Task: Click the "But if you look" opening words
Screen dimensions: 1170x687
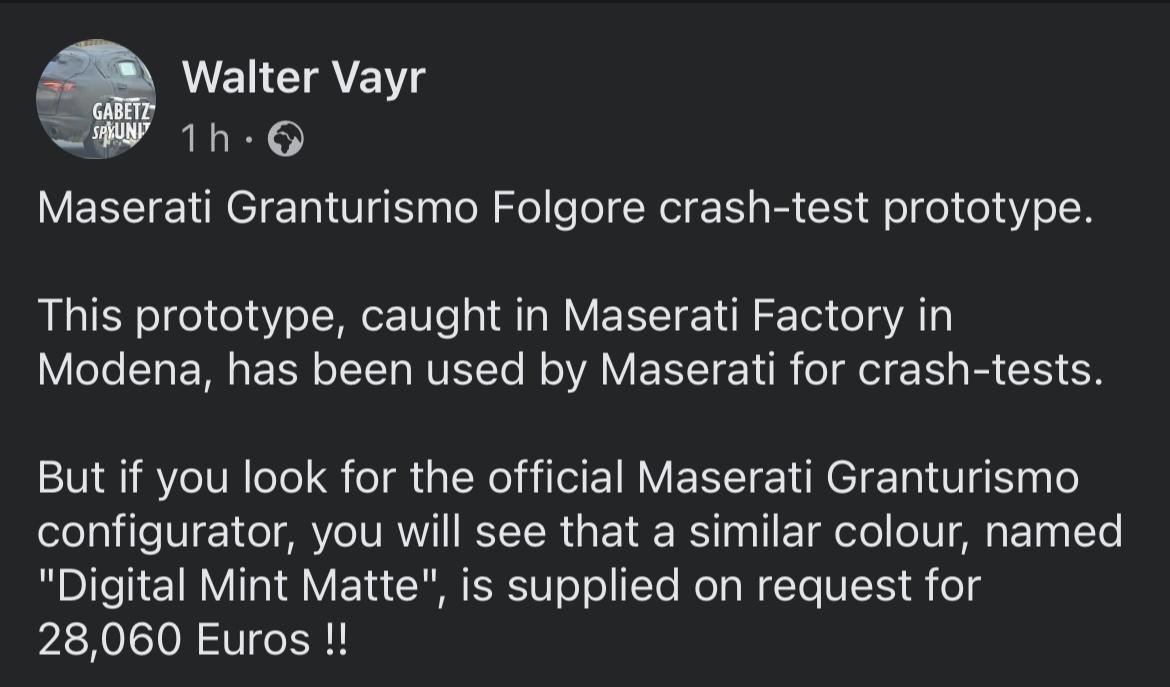Action: pos(182,477)
